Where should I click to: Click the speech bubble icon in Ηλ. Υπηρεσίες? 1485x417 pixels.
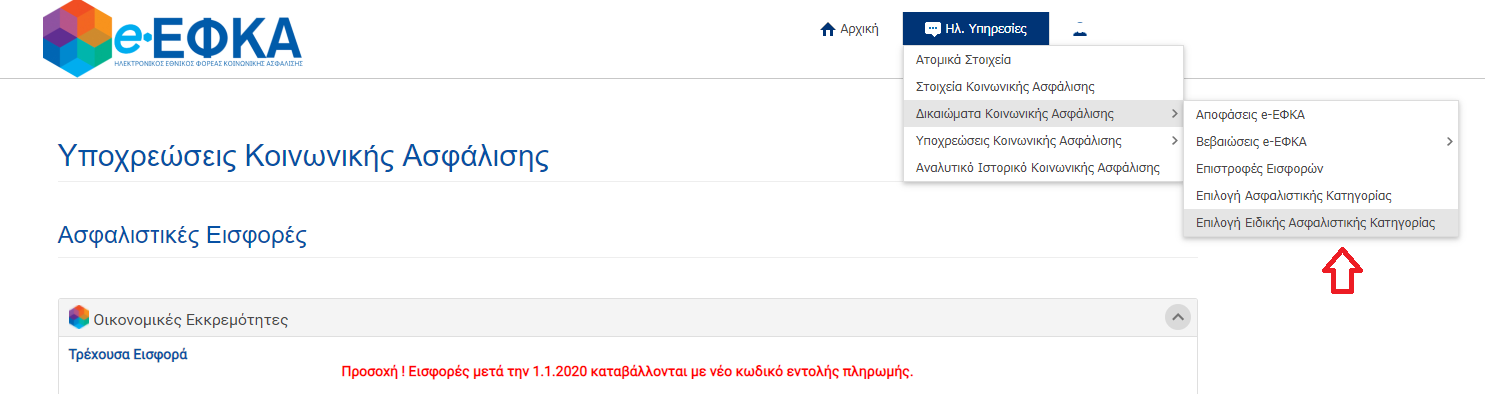[932, 30]
